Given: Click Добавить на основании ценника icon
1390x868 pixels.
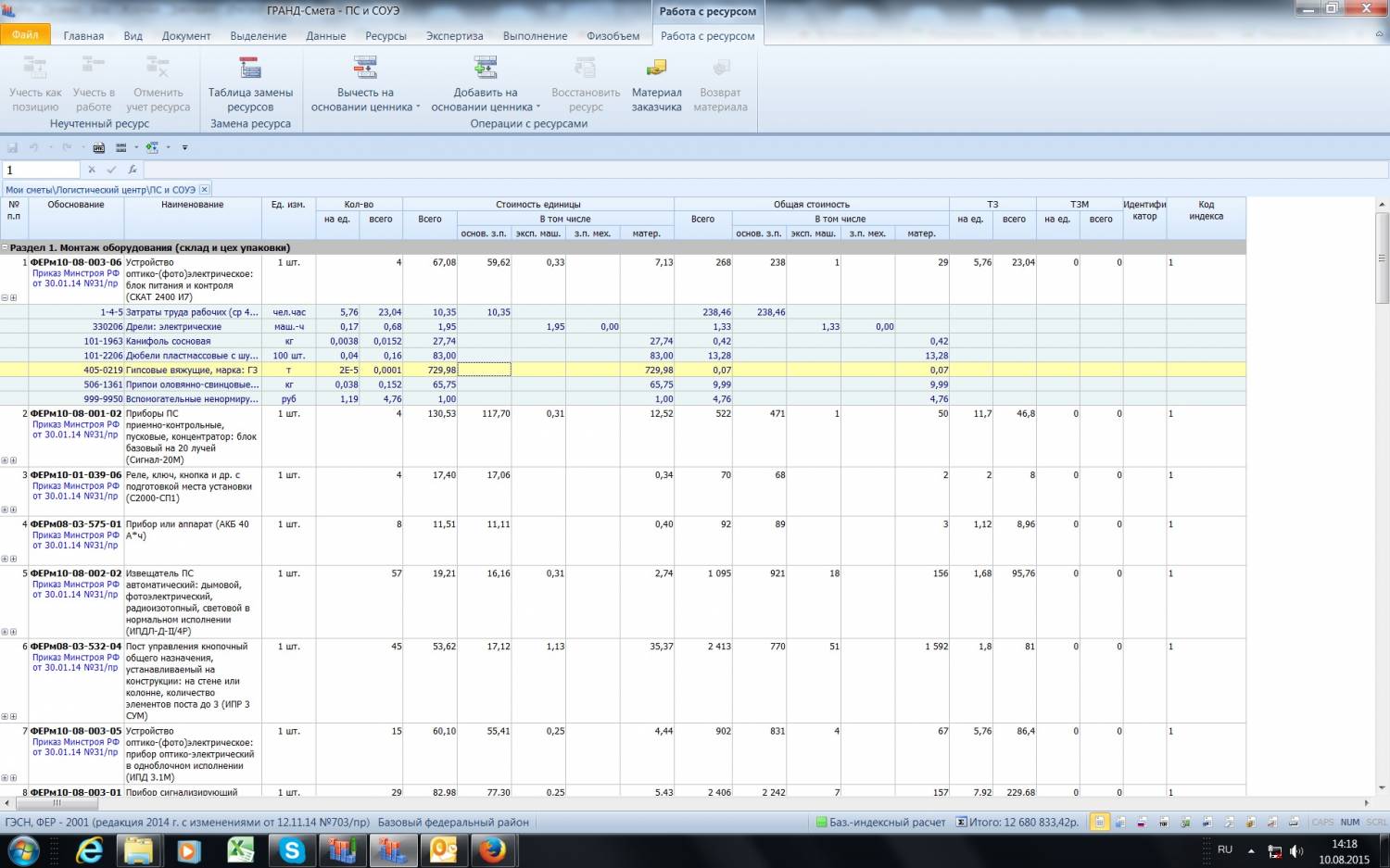Looking at the screenshot, I should [485, 68].
